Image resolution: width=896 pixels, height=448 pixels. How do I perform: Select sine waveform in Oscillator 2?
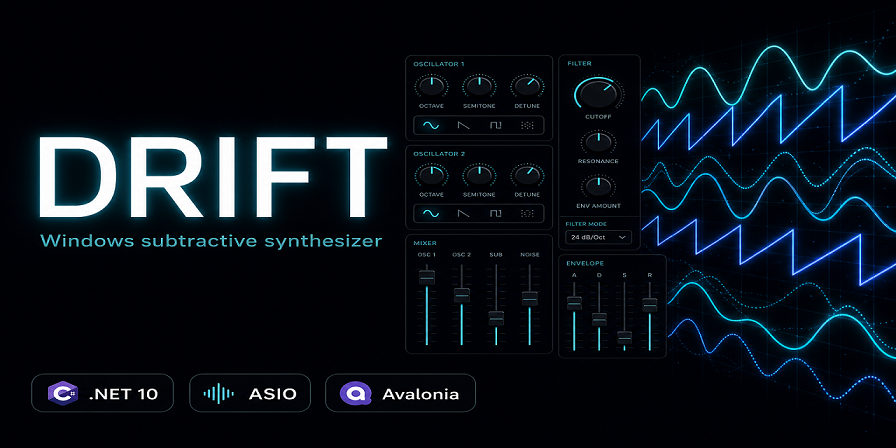(431, 214)
